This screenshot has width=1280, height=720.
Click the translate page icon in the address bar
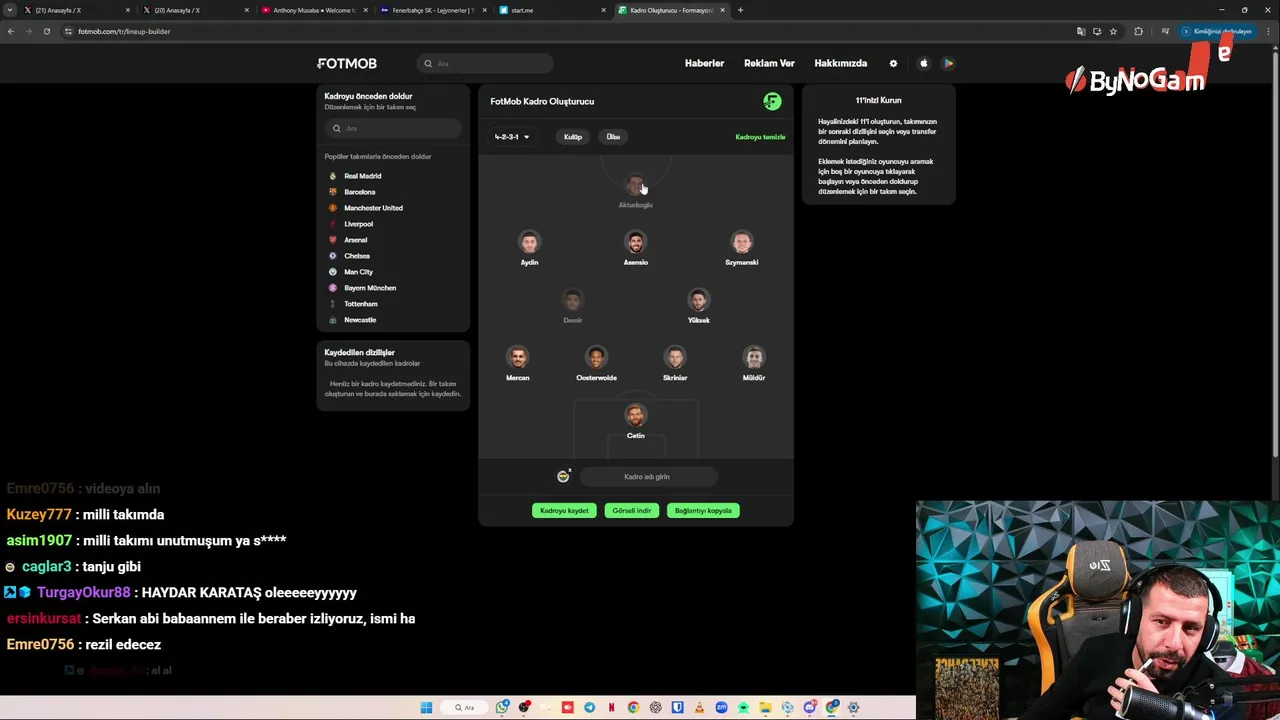[x=1080, y=31]
